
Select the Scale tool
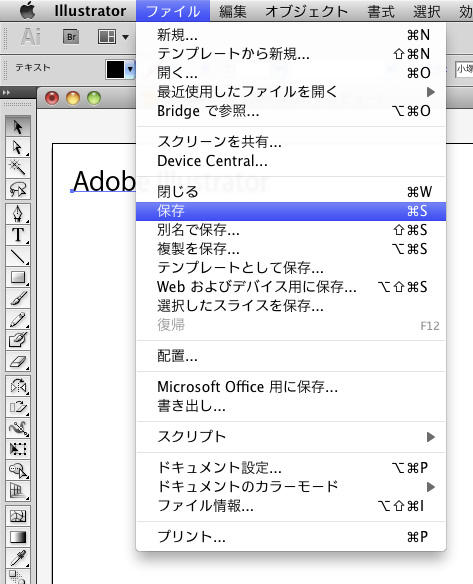[18, 407]
